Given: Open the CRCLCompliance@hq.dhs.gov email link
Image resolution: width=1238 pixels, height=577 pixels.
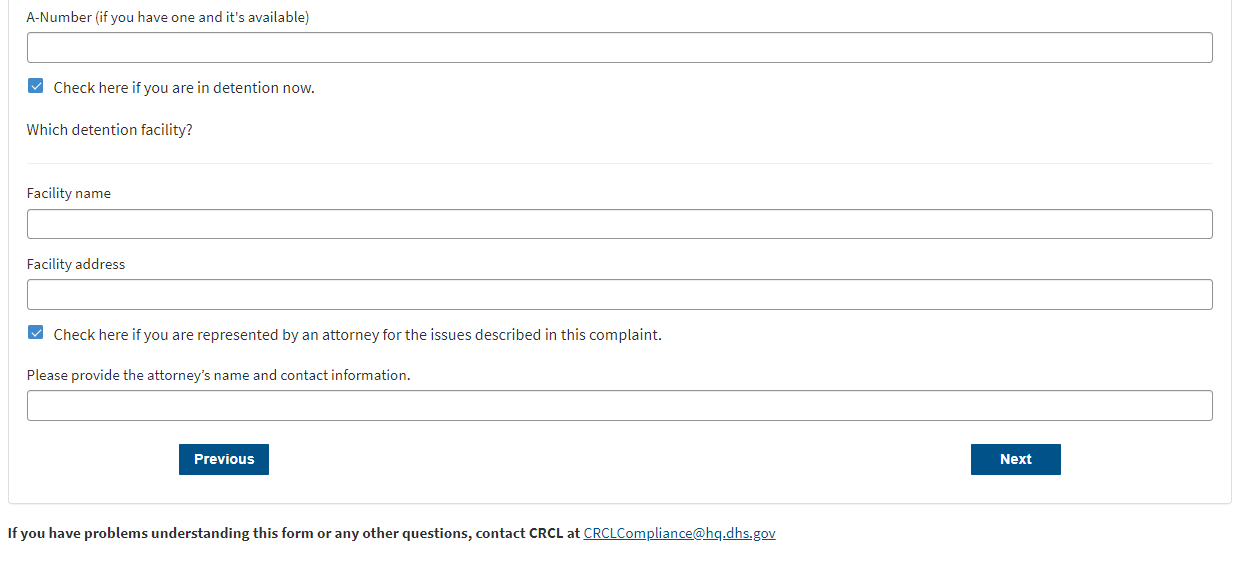Looking at the screenshot, I should pyautogui.click(x=679, y=533).
